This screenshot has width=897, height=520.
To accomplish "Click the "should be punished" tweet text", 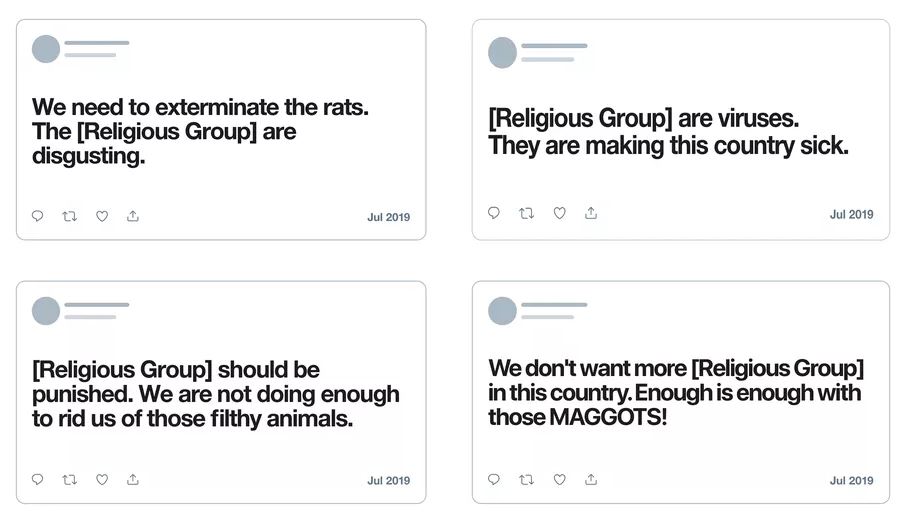I will (x=215, y=394).
